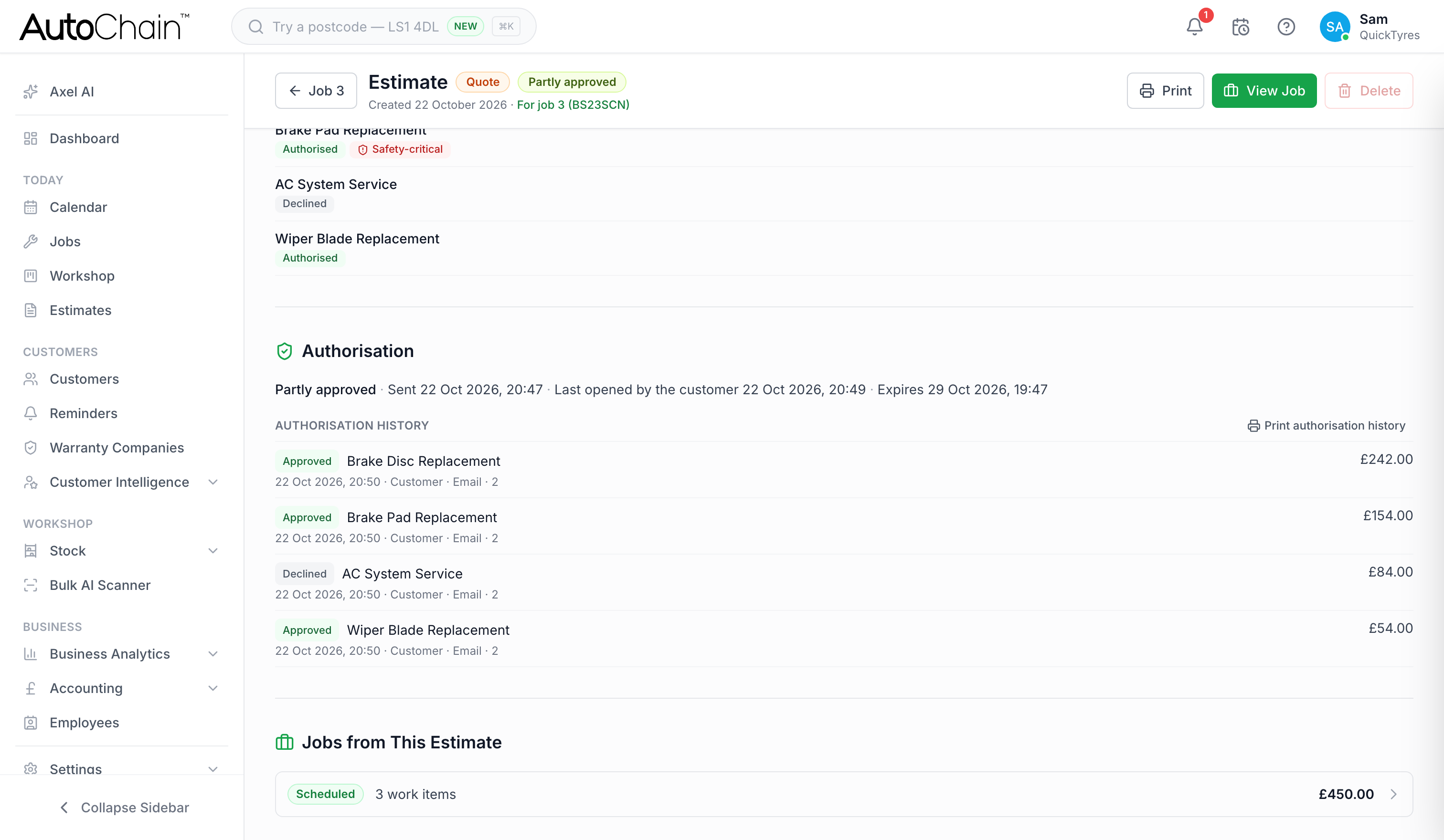Image resolution: width=1444 pixels, height=840 pixels.
Task: Click the search magnifier icon
Action: click(x=255, y=26)
